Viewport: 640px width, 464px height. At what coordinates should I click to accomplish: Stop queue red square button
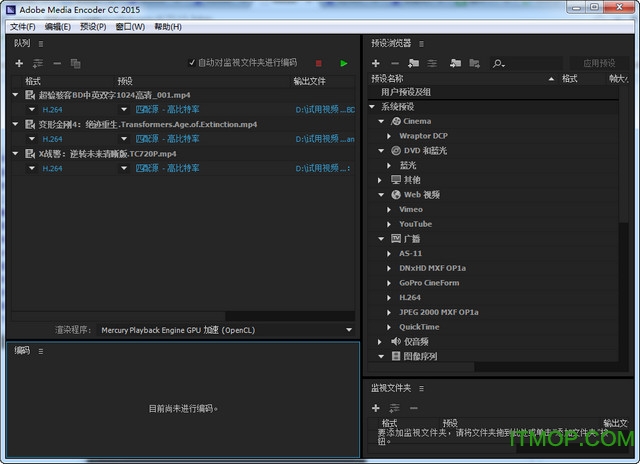point(319,63)
